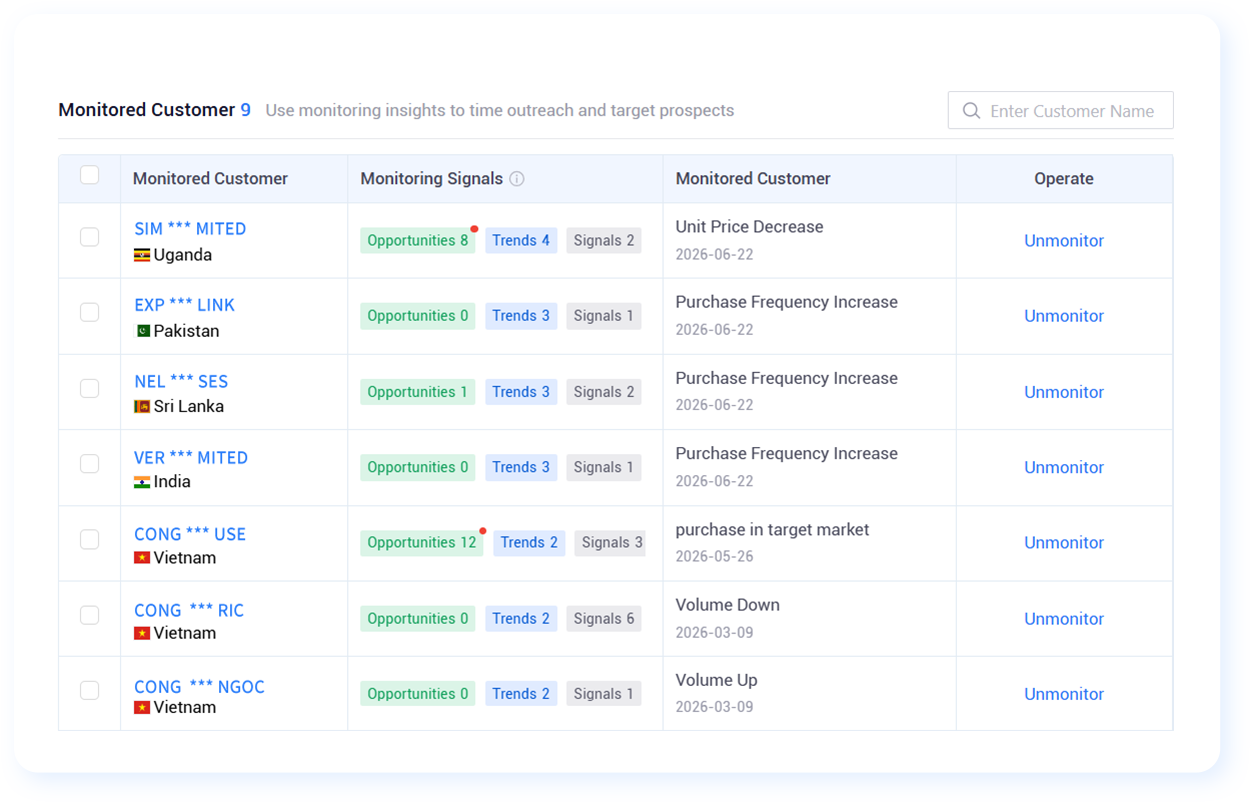This screenshot has width=1253, height=806.
Task: Open customer CONG *** USE
Action: pyautogui.click(x=190, y=534)
